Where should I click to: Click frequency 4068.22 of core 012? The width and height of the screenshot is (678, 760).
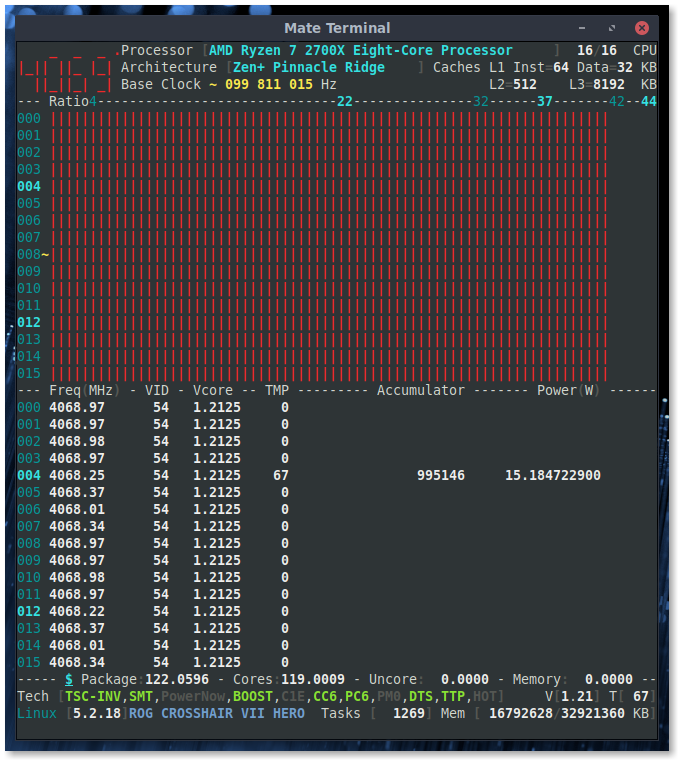point(77,611)
